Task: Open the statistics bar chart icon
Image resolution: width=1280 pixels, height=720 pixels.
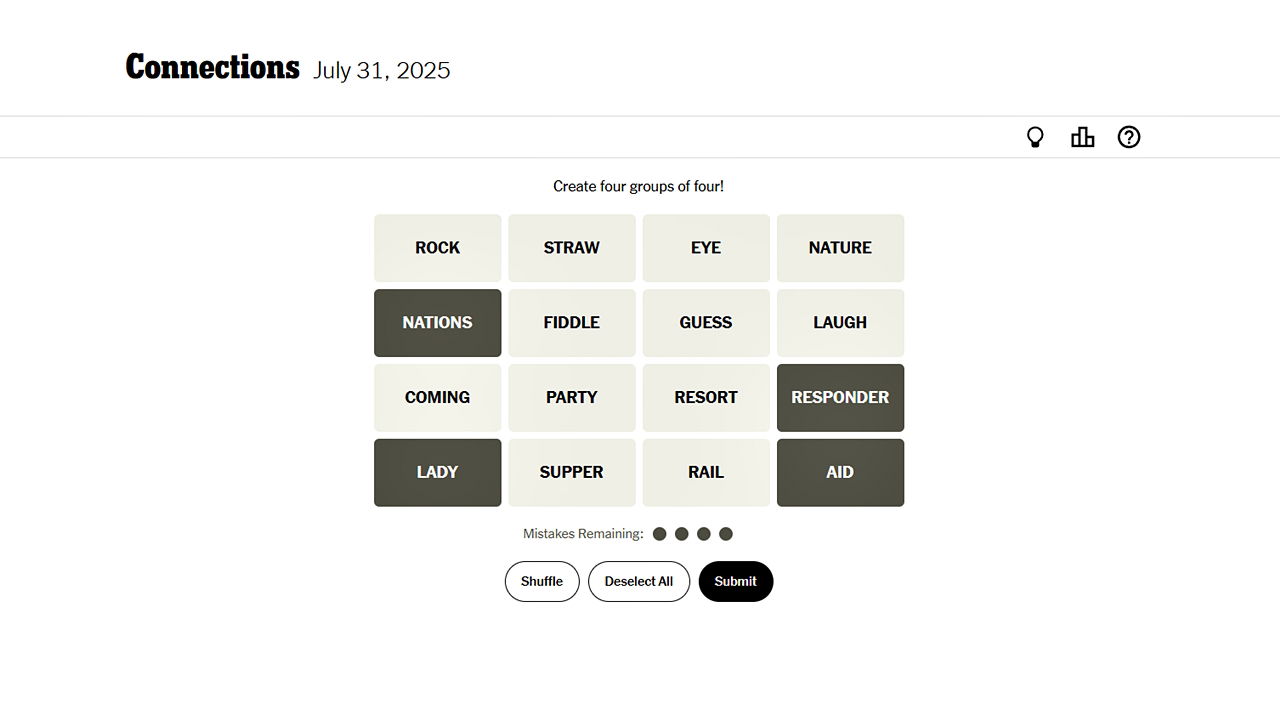Action: click(x=1082, y=138)
